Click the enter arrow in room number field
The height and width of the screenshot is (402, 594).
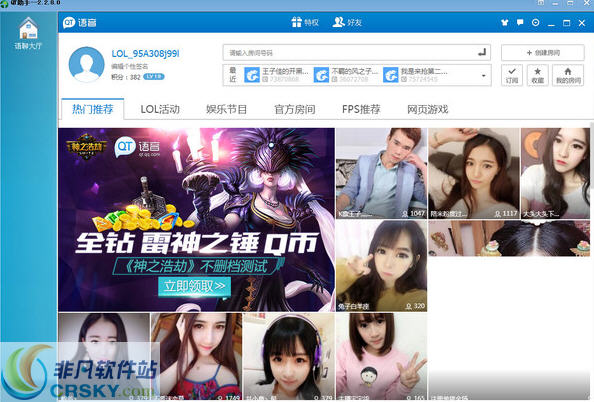481,52
